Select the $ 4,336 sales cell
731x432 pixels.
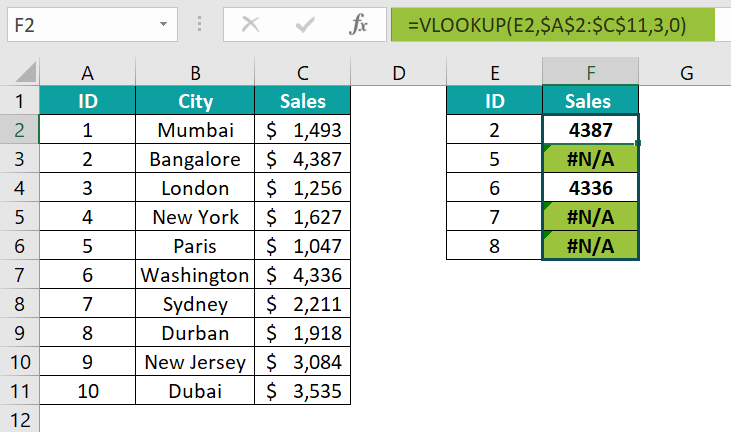303,274
